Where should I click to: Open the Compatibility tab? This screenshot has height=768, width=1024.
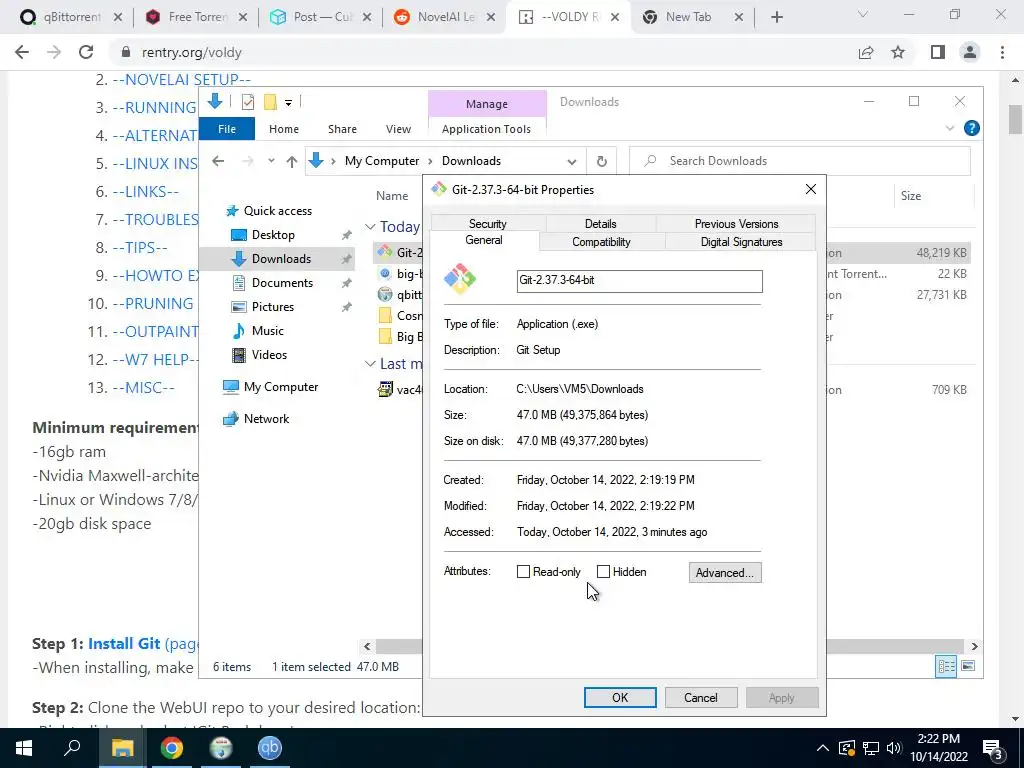pos(601,242)
